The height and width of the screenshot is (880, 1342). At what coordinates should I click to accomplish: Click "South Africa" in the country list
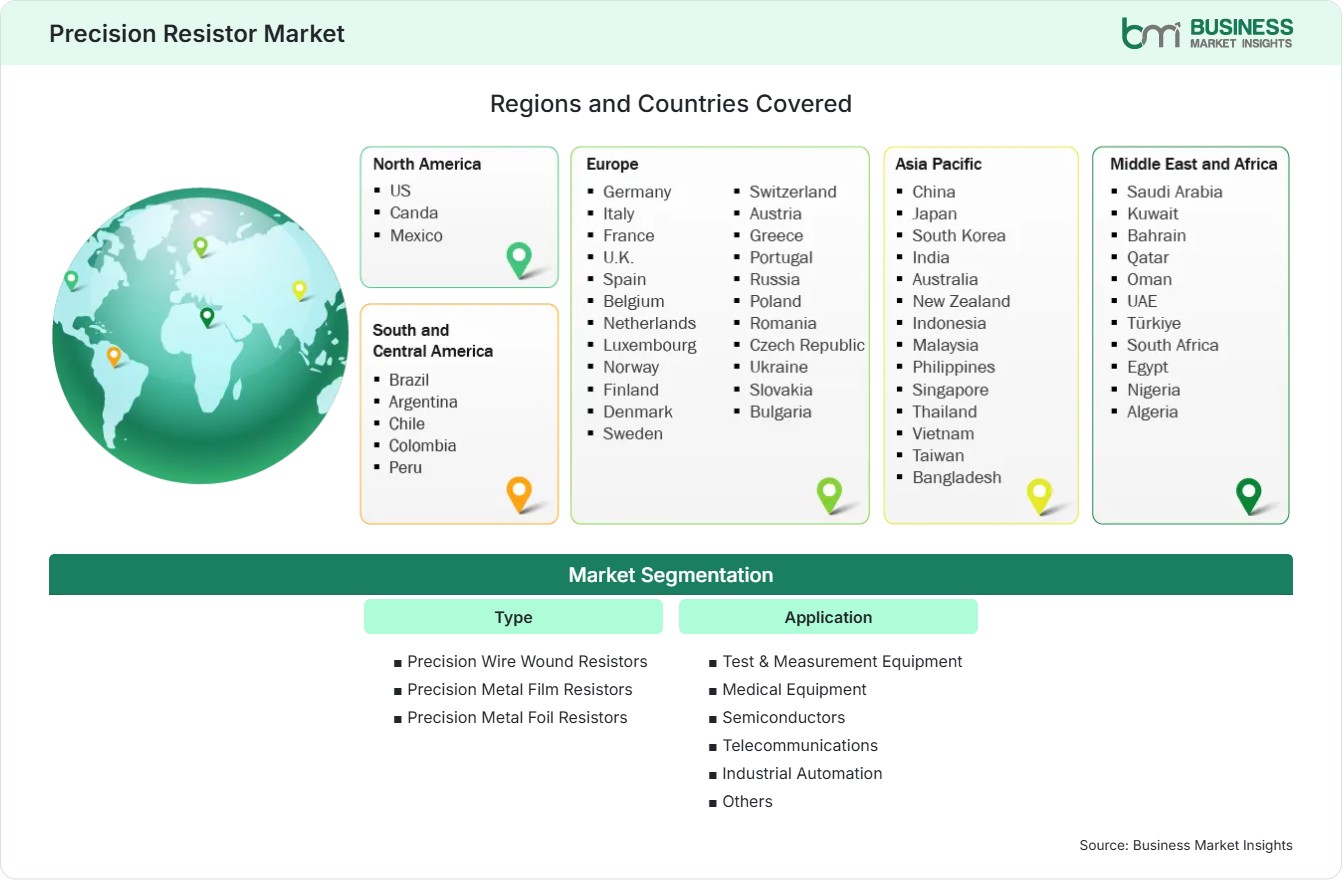(1173, 345)
